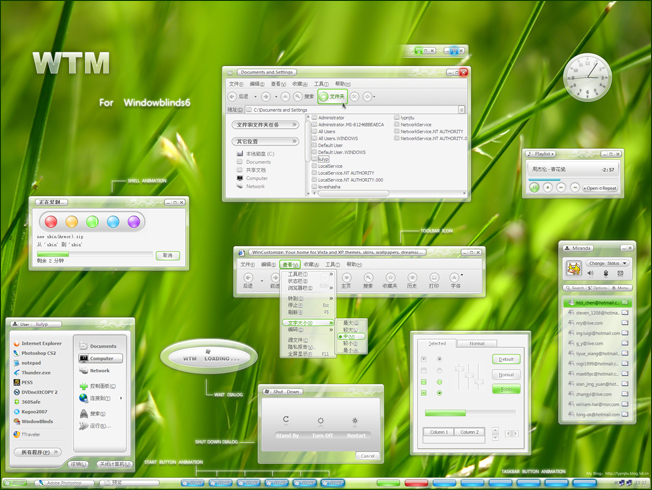Open the Change Status dropdown in Miranda
The width and height of the screenshot is (652, 490).
[x=608, y=263]
